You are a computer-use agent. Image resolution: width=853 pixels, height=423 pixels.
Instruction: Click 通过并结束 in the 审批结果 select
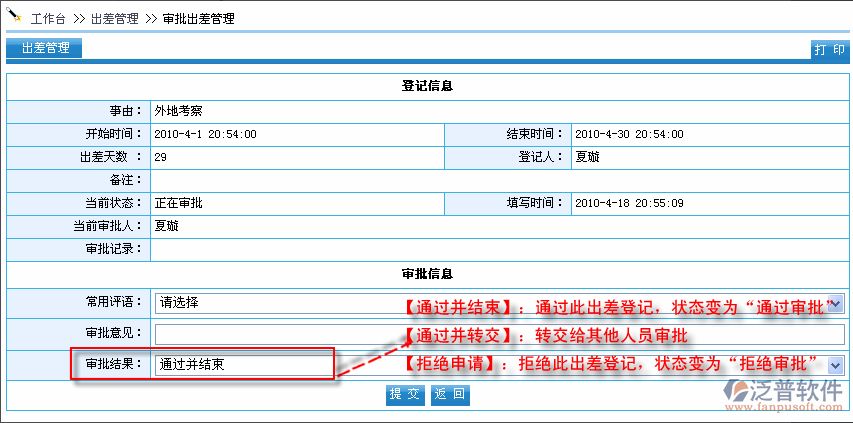tap(192, 365)
